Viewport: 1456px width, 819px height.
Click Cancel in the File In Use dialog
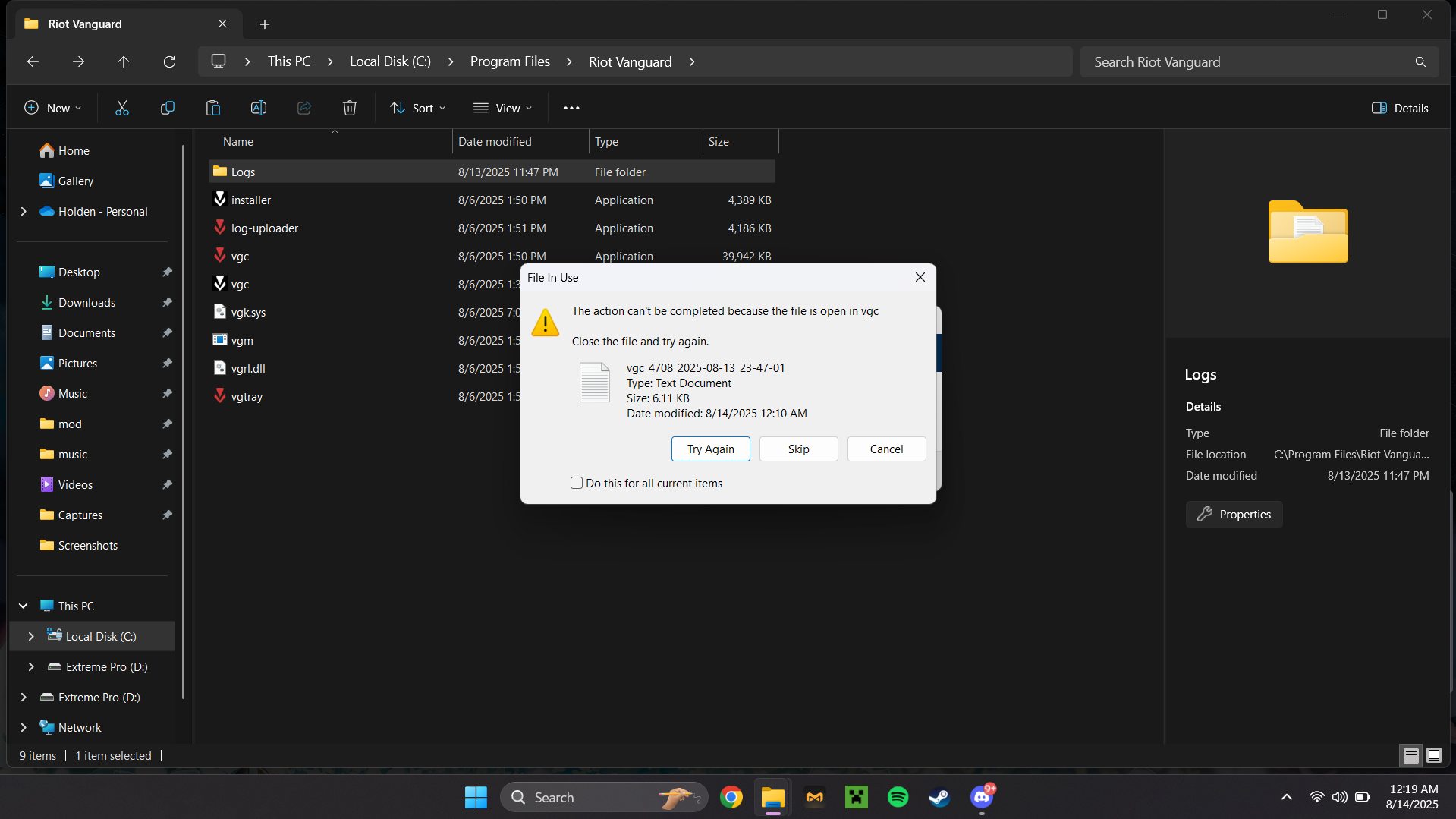(886, 449)
